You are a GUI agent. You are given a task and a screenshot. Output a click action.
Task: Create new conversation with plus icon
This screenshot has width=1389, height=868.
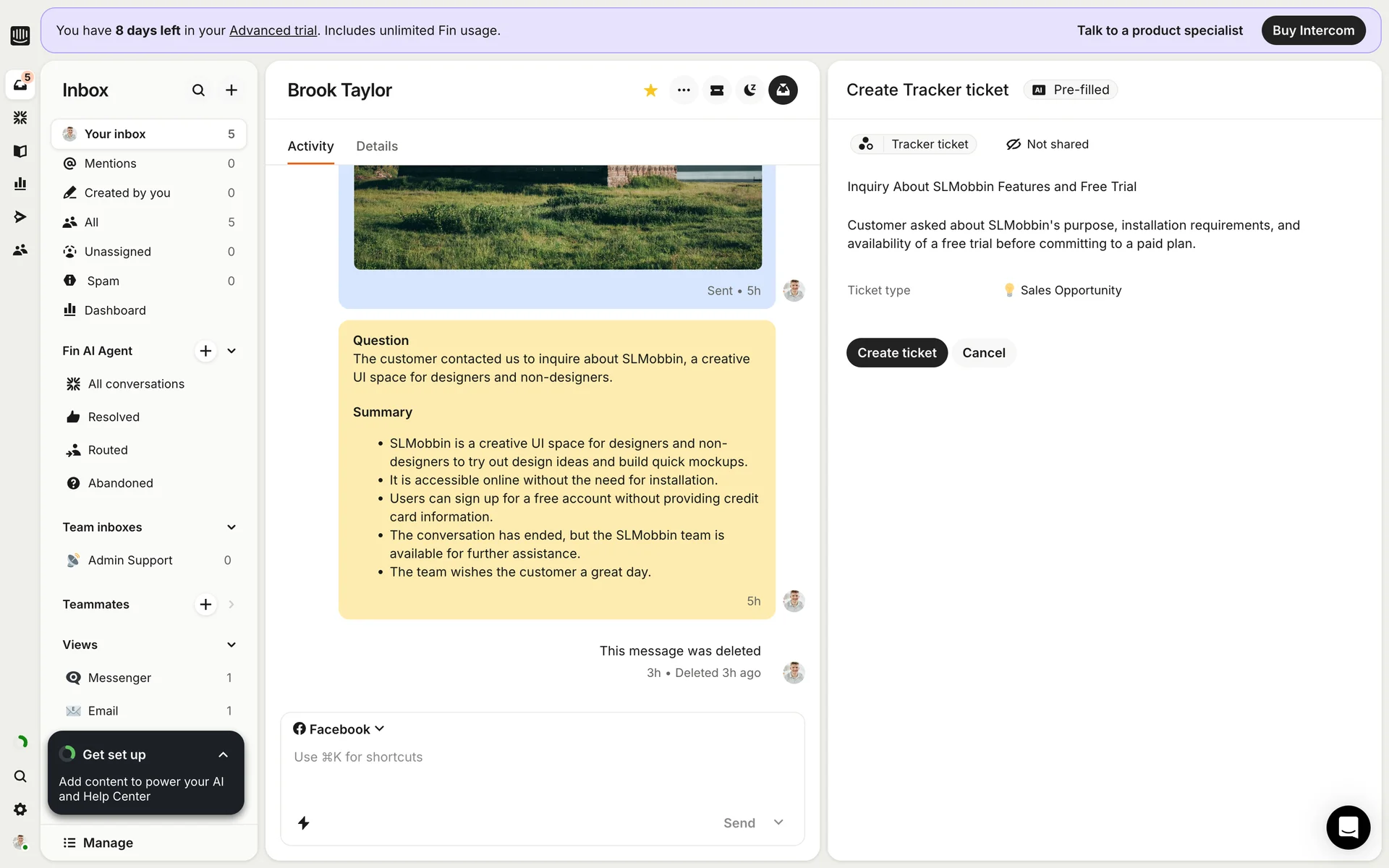point(231,90)
